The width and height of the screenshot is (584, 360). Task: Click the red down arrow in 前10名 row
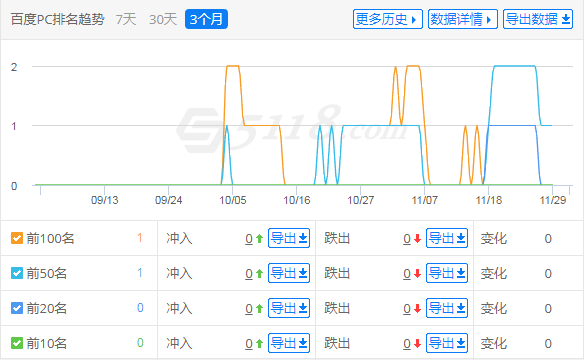418,343
